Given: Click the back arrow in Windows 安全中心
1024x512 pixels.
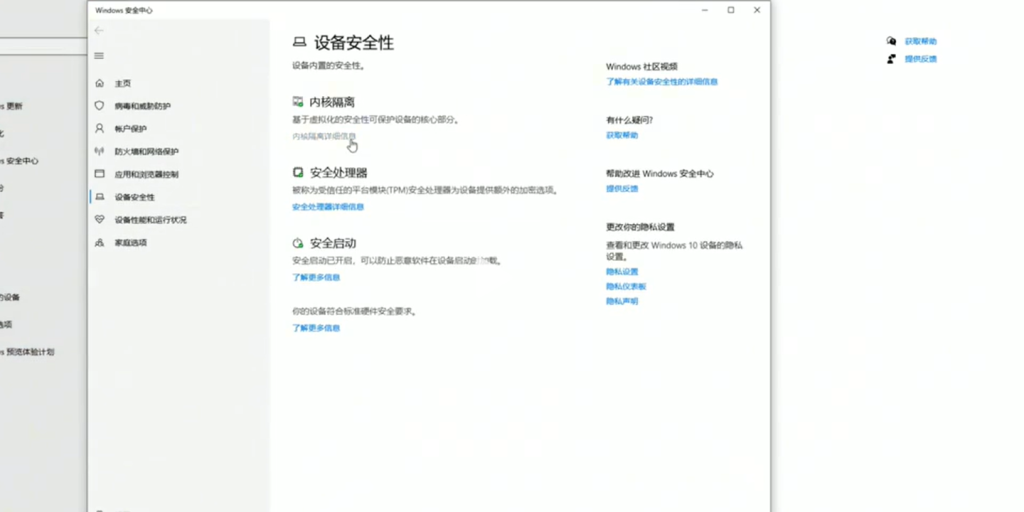Looking at the screenshot, I should pyautogui.click(x=99, y=31).
